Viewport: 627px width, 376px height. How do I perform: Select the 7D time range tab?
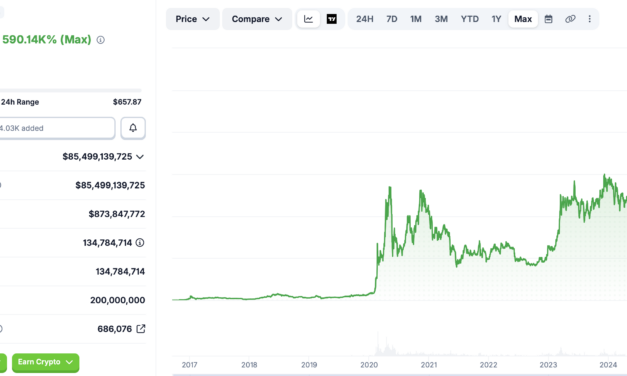392,19
